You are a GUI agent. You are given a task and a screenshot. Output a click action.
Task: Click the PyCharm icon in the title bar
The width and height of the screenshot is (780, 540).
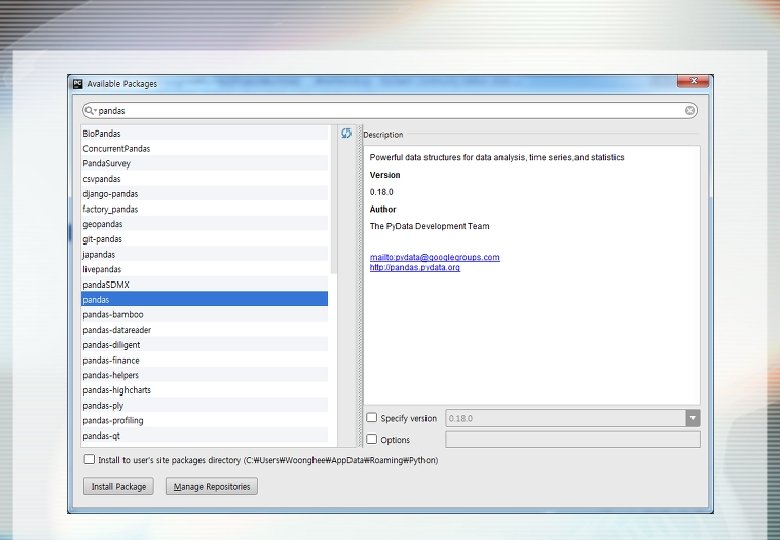(77, 84)
